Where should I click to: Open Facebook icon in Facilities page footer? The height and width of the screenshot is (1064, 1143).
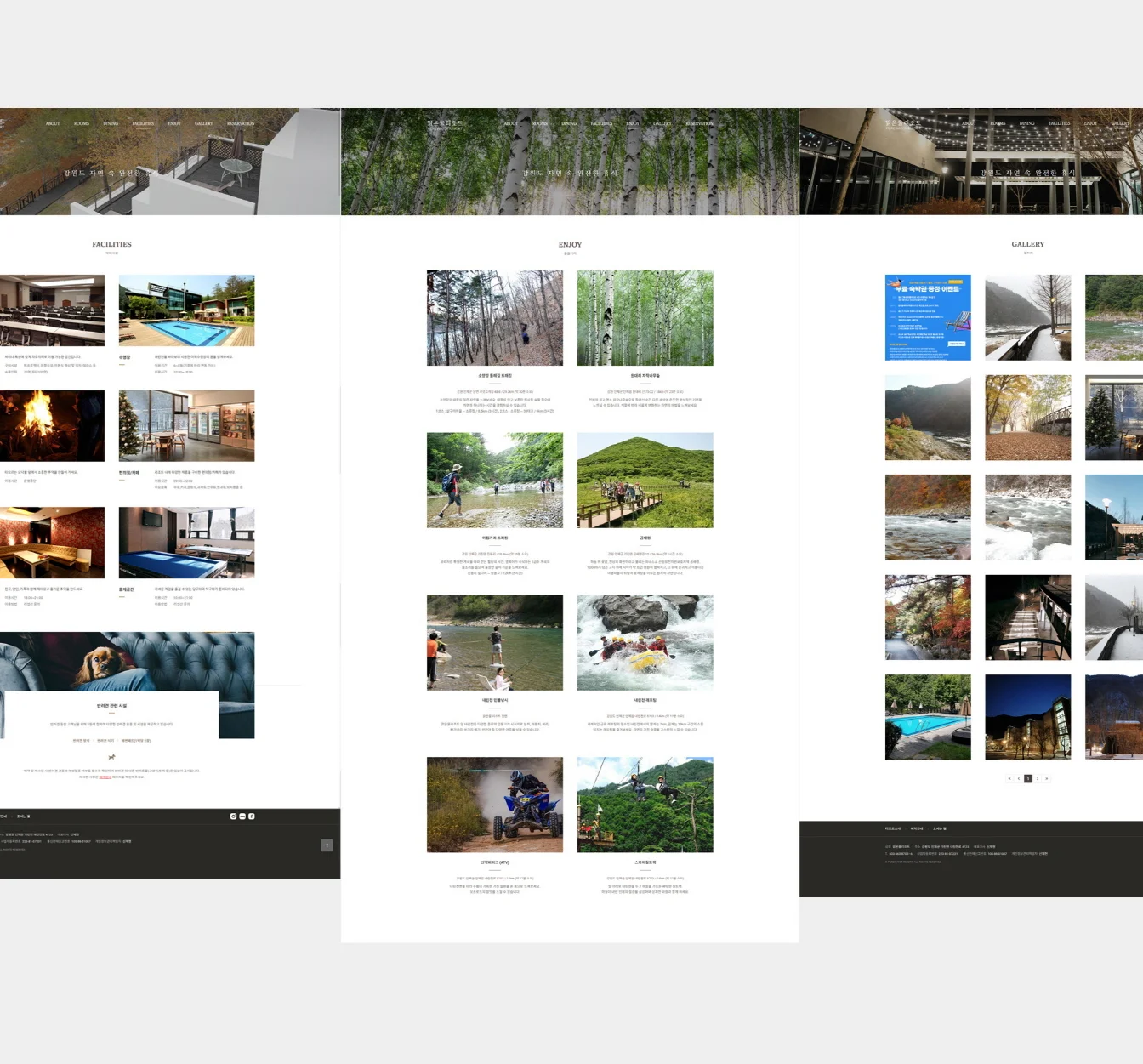tap(252, 816)
